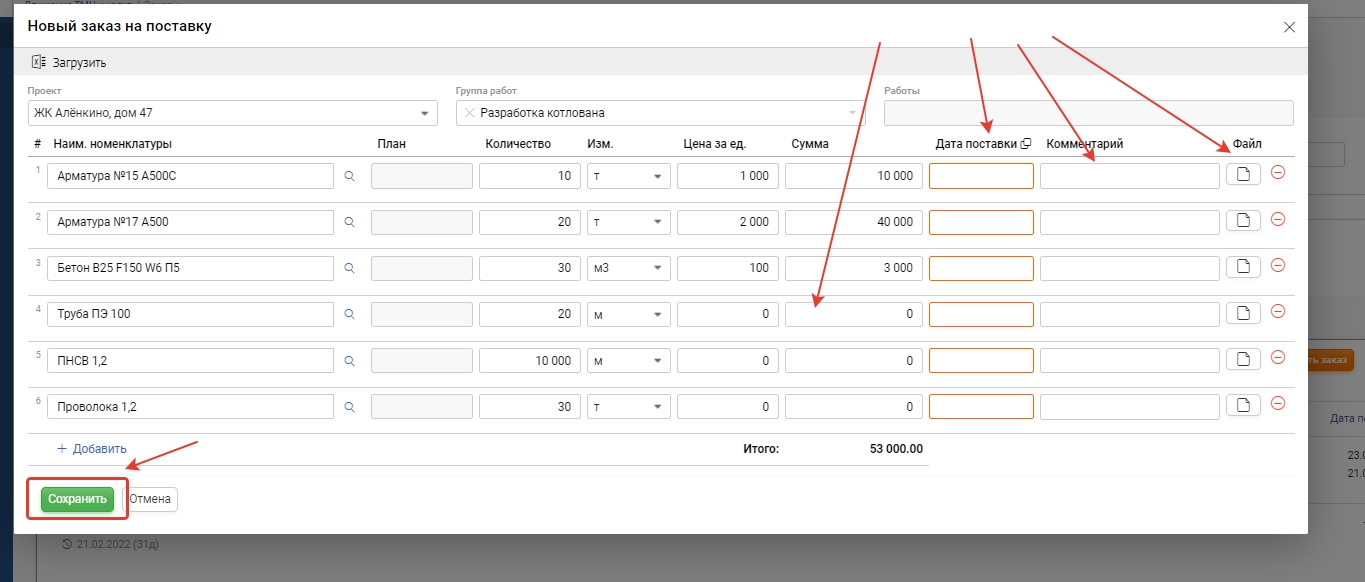1365x582 pixels.
Task: Copy delivery date icon next to Дата поставки
Action: (1025, 144)
